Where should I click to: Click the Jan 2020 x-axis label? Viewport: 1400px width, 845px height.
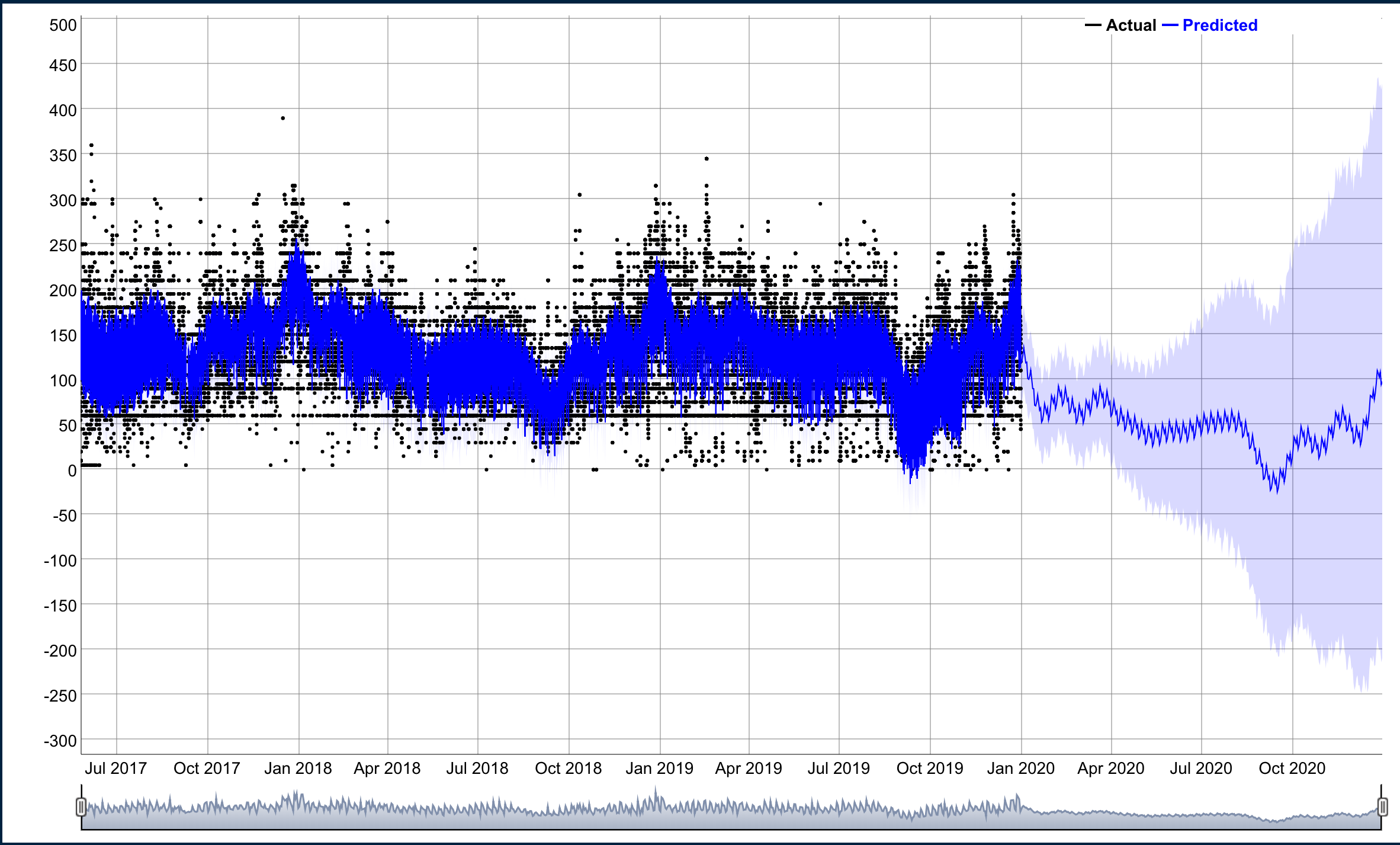pos(1020,769)
